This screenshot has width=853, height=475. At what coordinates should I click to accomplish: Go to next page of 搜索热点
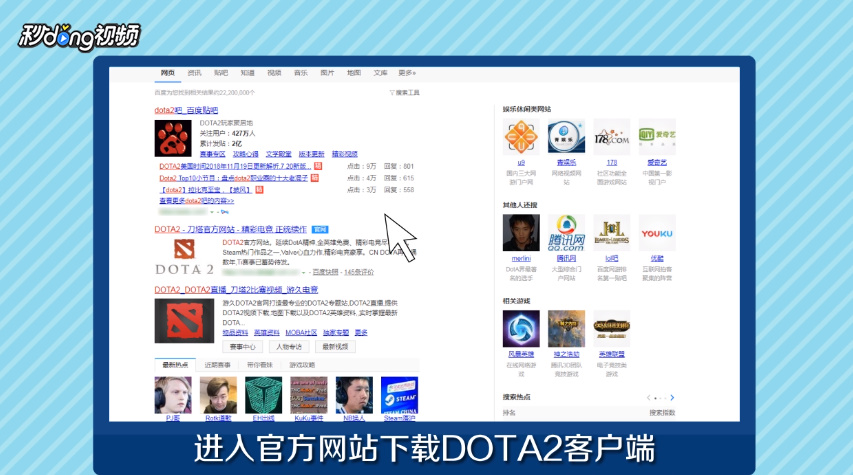click(x=672, y=398)
